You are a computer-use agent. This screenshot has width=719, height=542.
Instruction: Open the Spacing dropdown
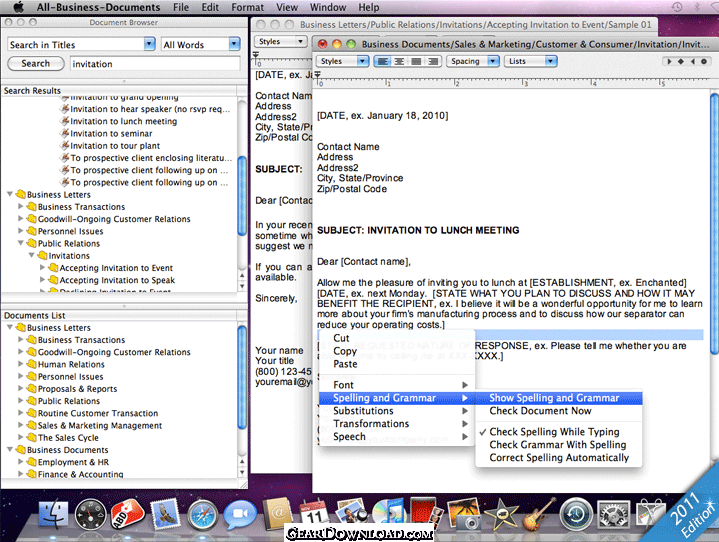click(x=473, y=61)
